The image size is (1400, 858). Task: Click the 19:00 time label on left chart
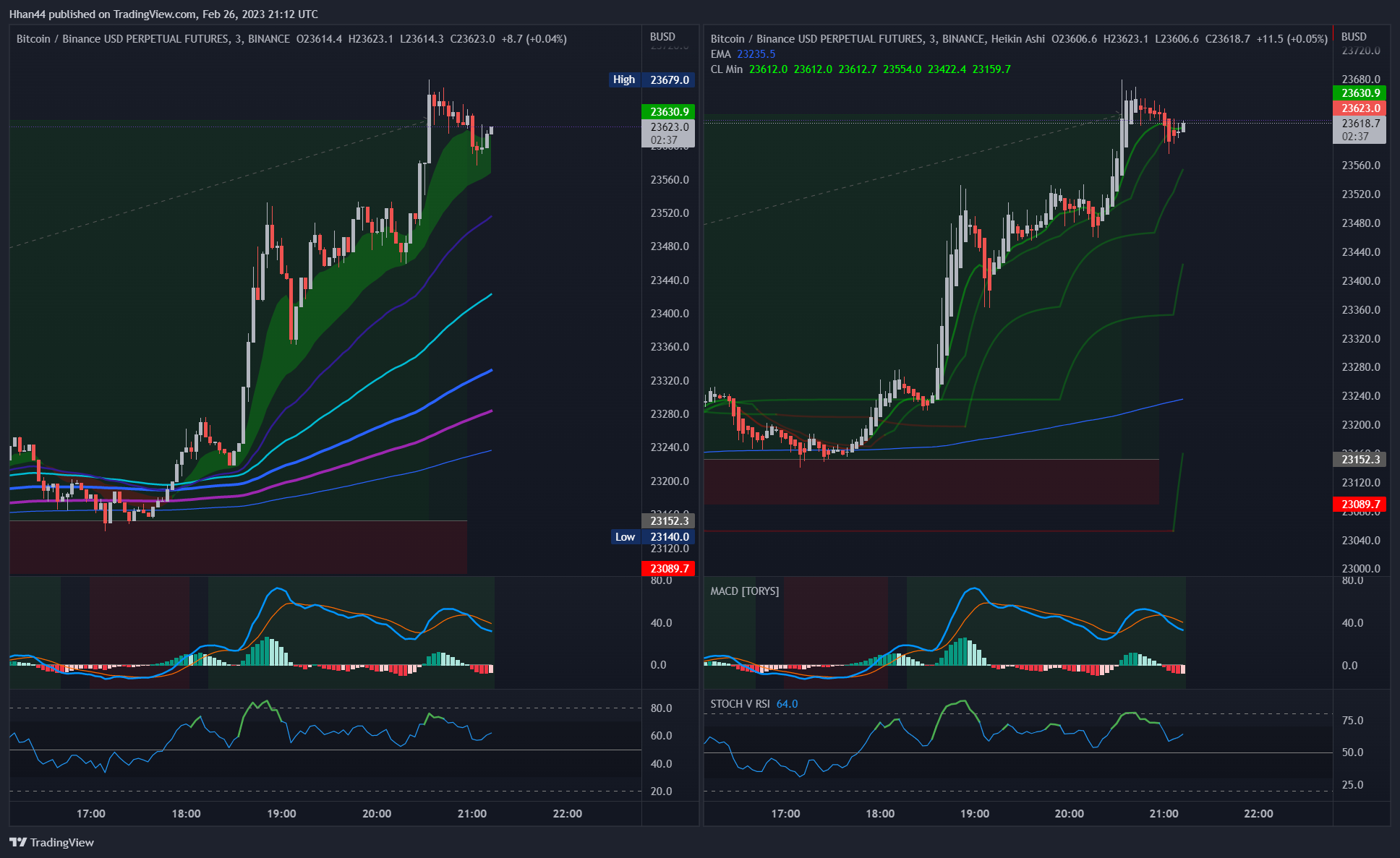point(281,813)
